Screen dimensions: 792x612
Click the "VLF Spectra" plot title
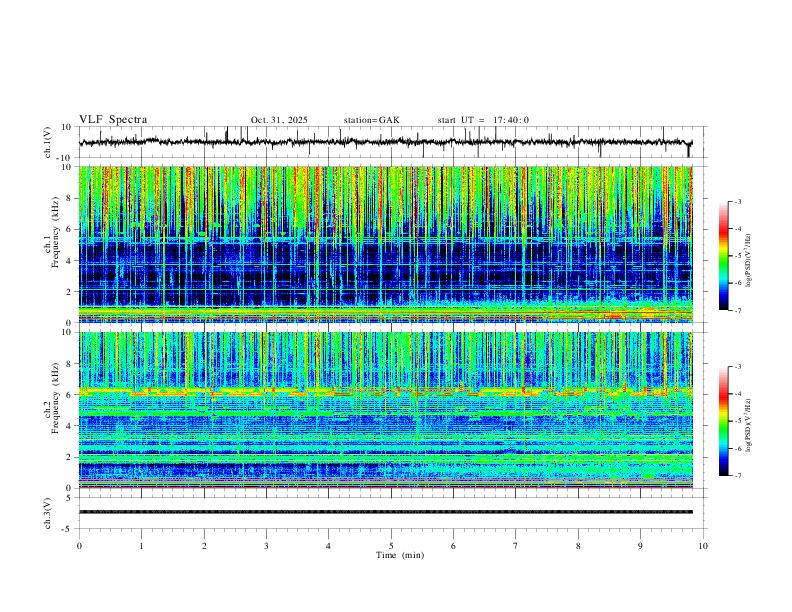[113, 120]
